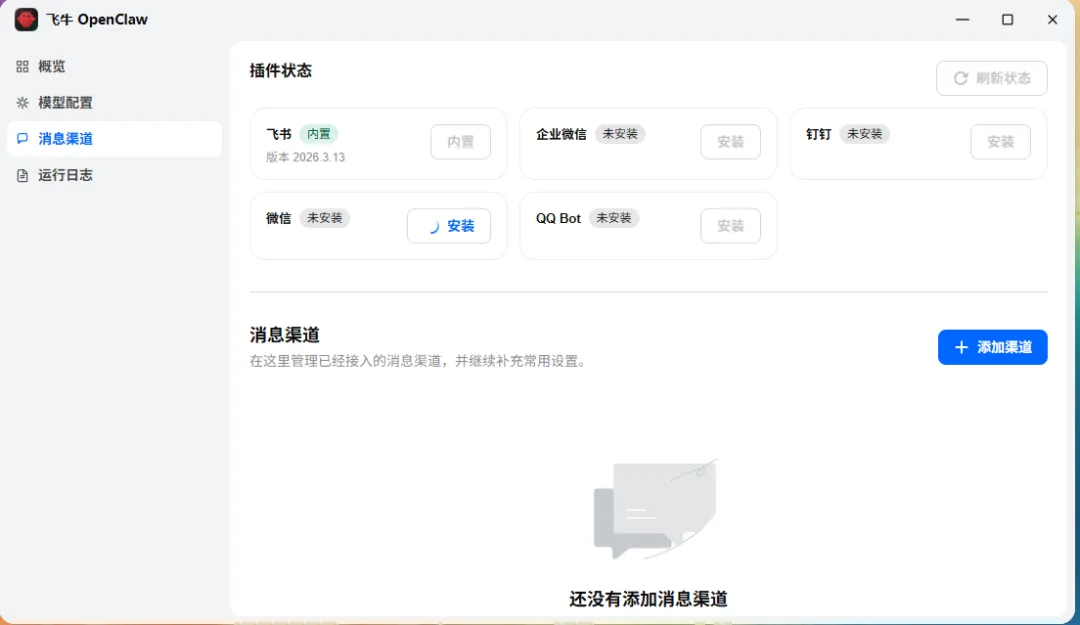Click the green 内置 badge next to 飞书

tap(319, 134)
